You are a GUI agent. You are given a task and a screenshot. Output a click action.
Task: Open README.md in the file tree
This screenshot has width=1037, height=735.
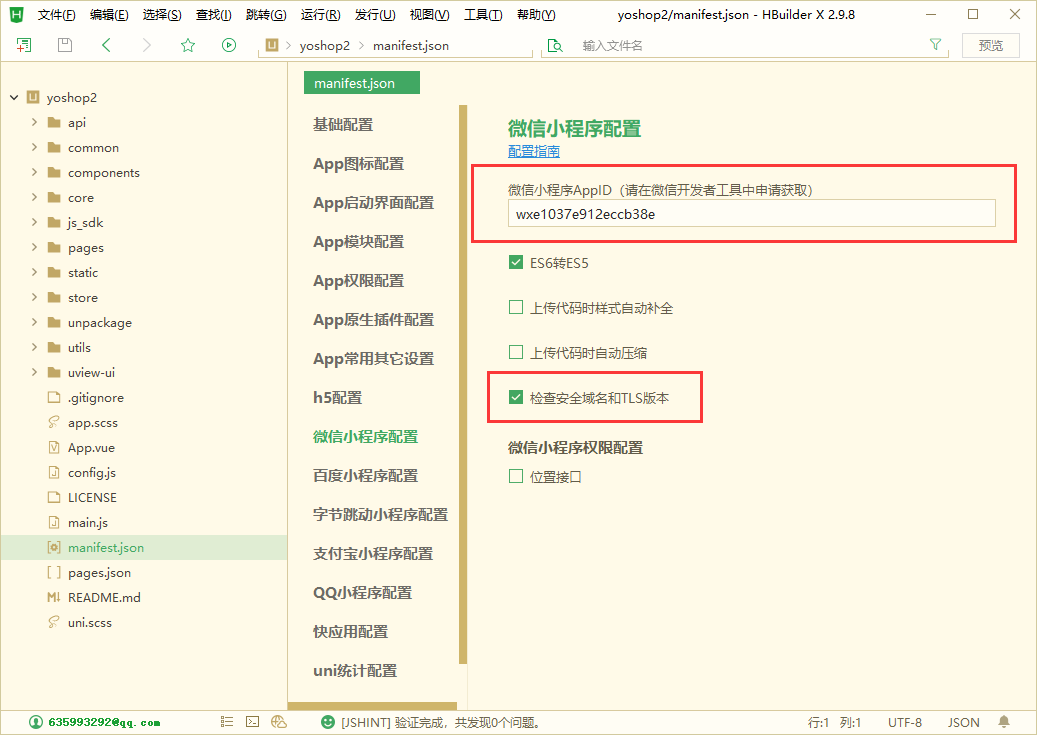click(x=104, y=597)
